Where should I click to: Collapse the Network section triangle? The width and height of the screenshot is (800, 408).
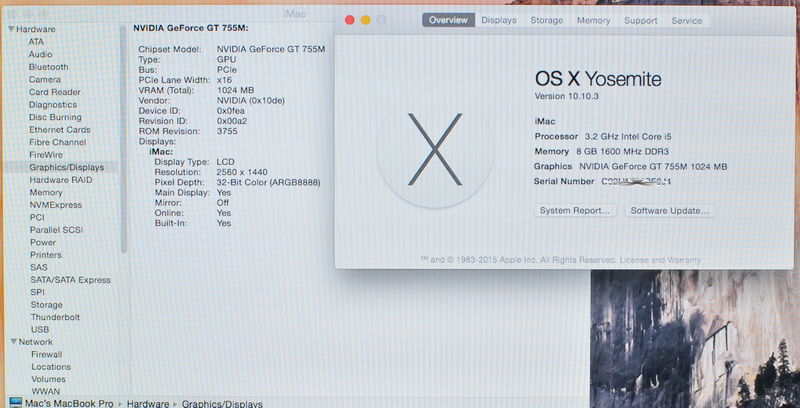point(14,342)
